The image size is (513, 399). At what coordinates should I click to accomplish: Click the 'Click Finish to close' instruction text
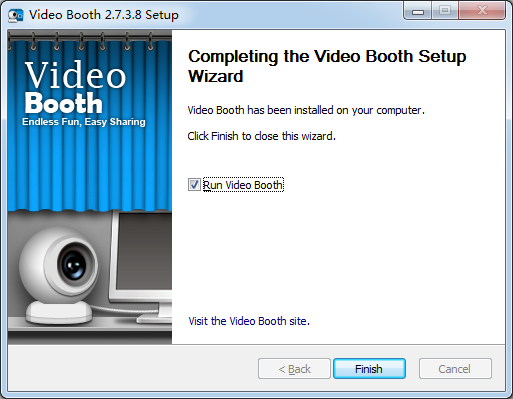tap(261, 136)
